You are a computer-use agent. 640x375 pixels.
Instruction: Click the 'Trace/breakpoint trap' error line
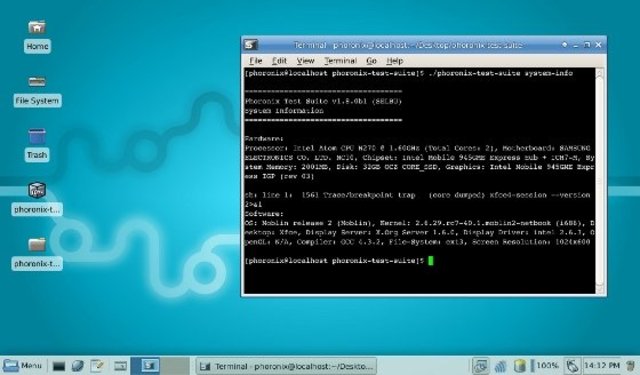417,195
